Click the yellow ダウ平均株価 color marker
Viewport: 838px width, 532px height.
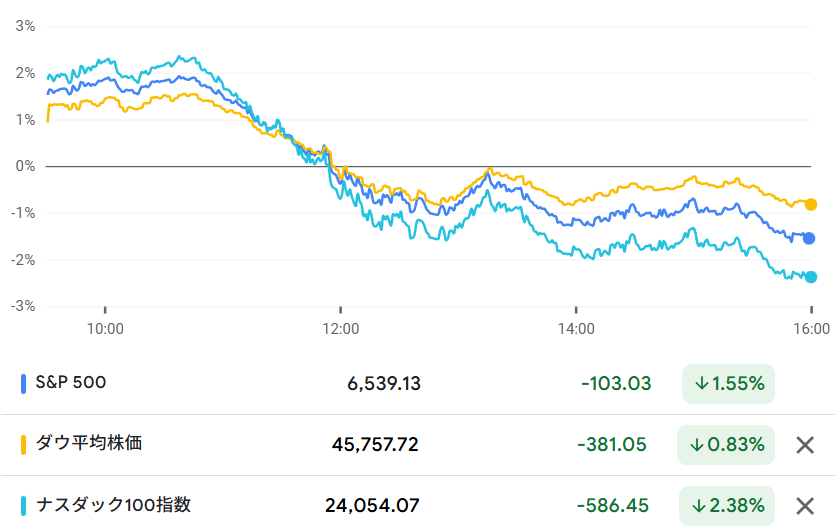coord(24,444)
